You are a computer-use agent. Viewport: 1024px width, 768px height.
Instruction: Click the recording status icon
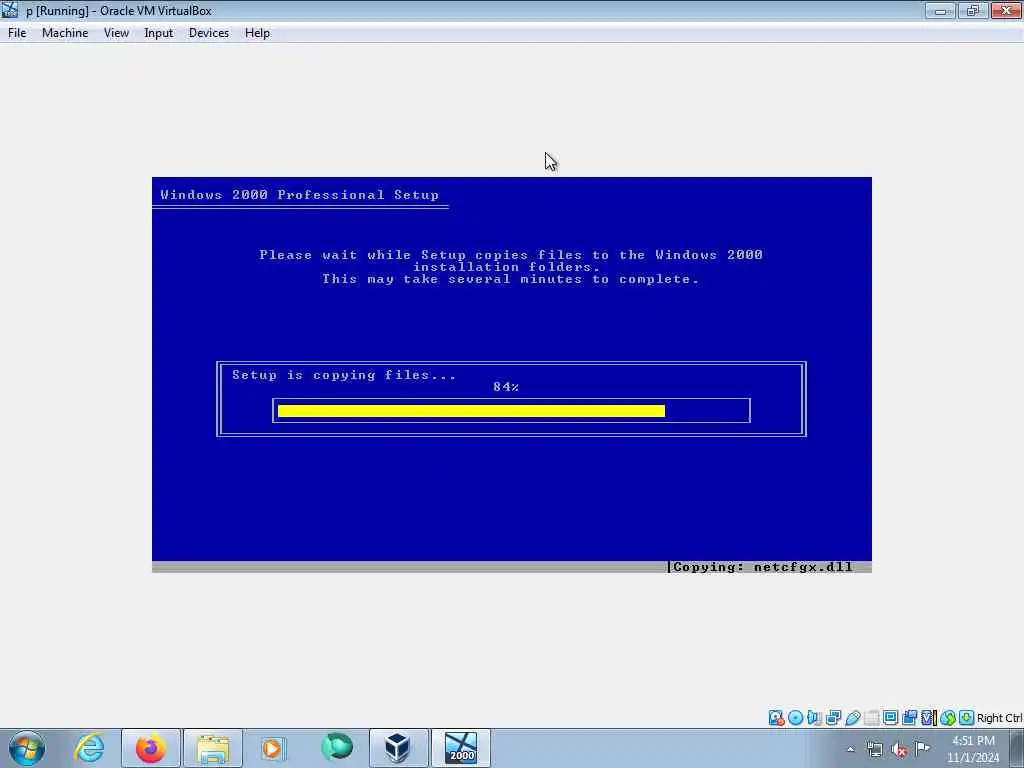pyautogui.click(x=909, y=718)
